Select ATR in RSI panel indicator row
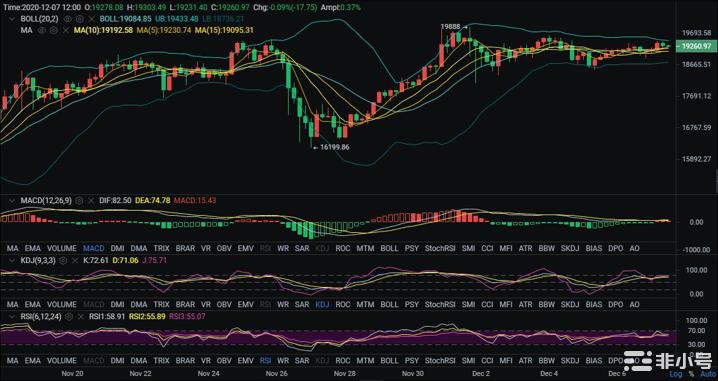 click(x=525, y=361)
